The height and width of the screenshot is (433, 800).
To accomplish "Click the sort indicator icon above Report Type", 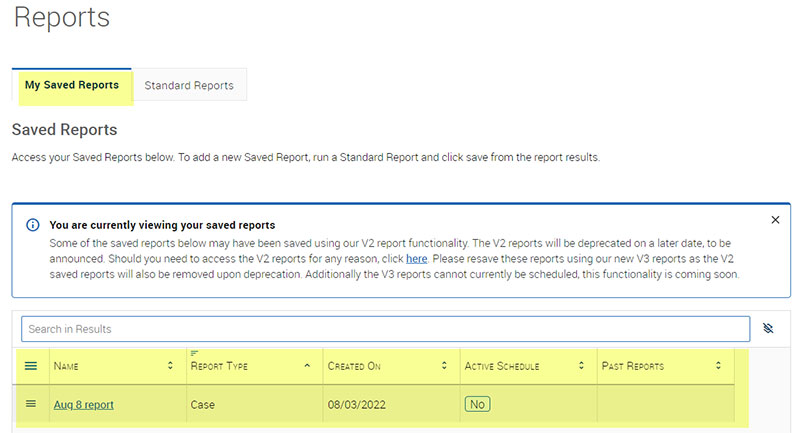I will tap(194, 354).
